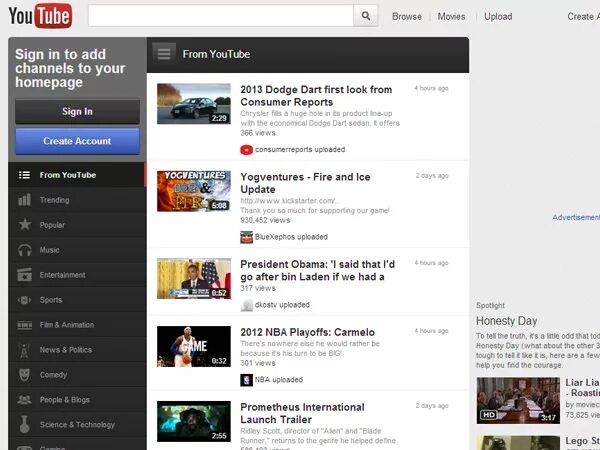600x450 pixels.
Task: Select the Comedy category
Action: (77, 375)
